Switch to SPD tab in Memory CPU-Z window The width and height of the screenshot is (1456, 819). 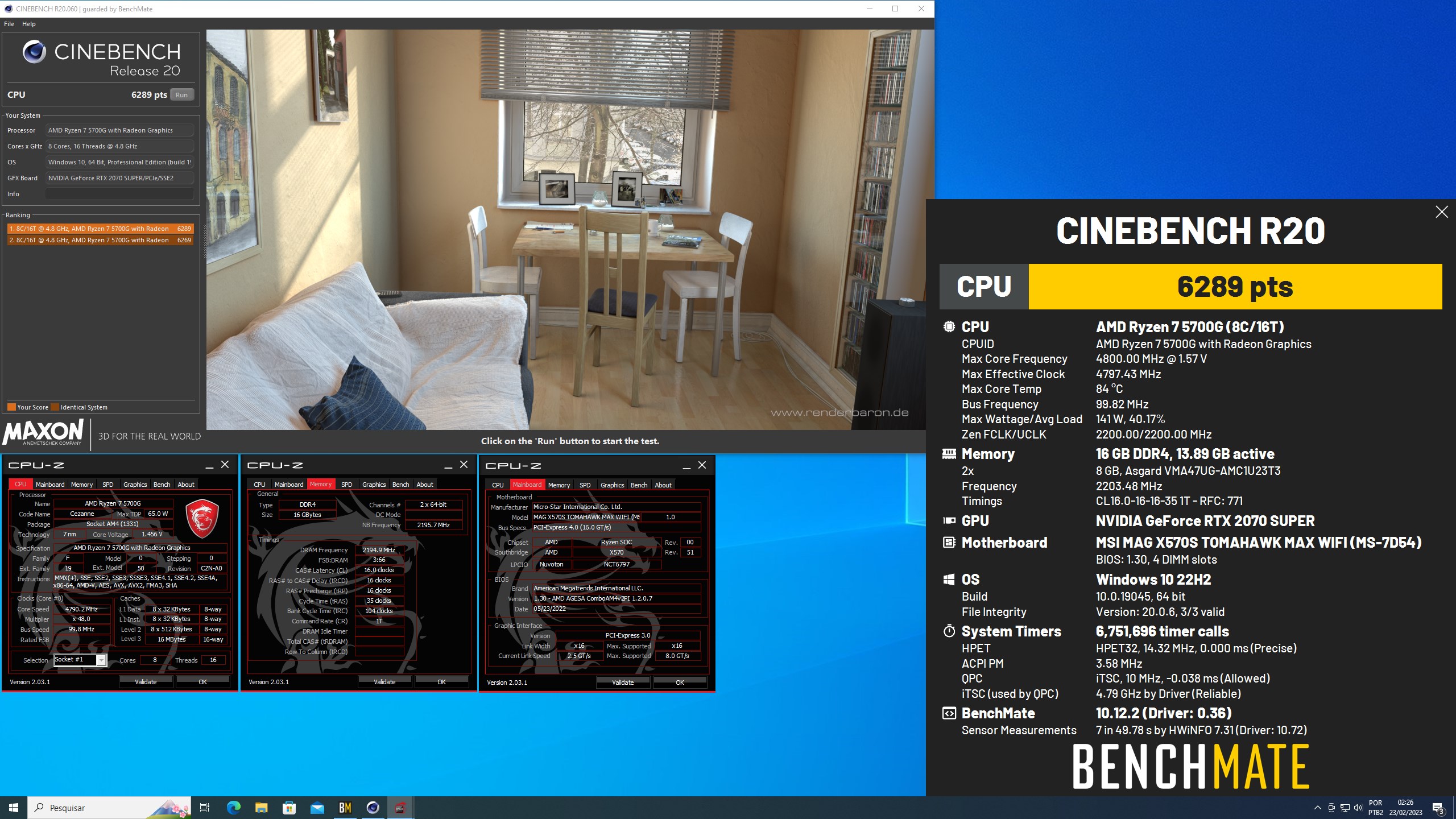tap(346, 485)
